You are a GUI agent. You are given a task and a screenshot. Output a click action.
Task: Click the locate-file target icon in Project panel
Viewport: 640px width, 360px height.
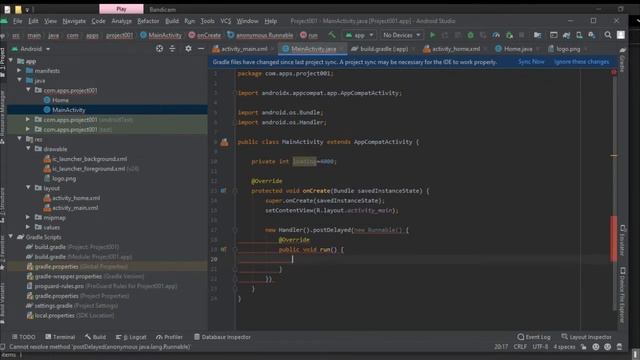160,49
